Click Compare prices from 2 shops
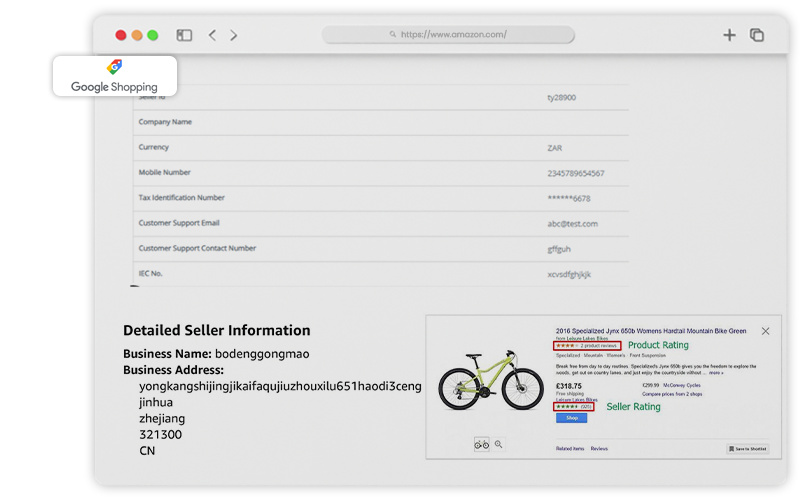Screen dimensions: 800x500 672,394
